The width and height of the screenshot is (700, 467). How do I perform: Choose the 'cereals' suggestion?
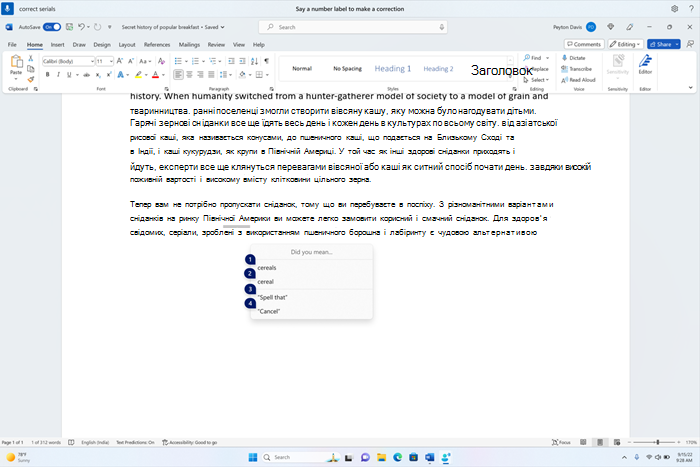click(311, 267)
